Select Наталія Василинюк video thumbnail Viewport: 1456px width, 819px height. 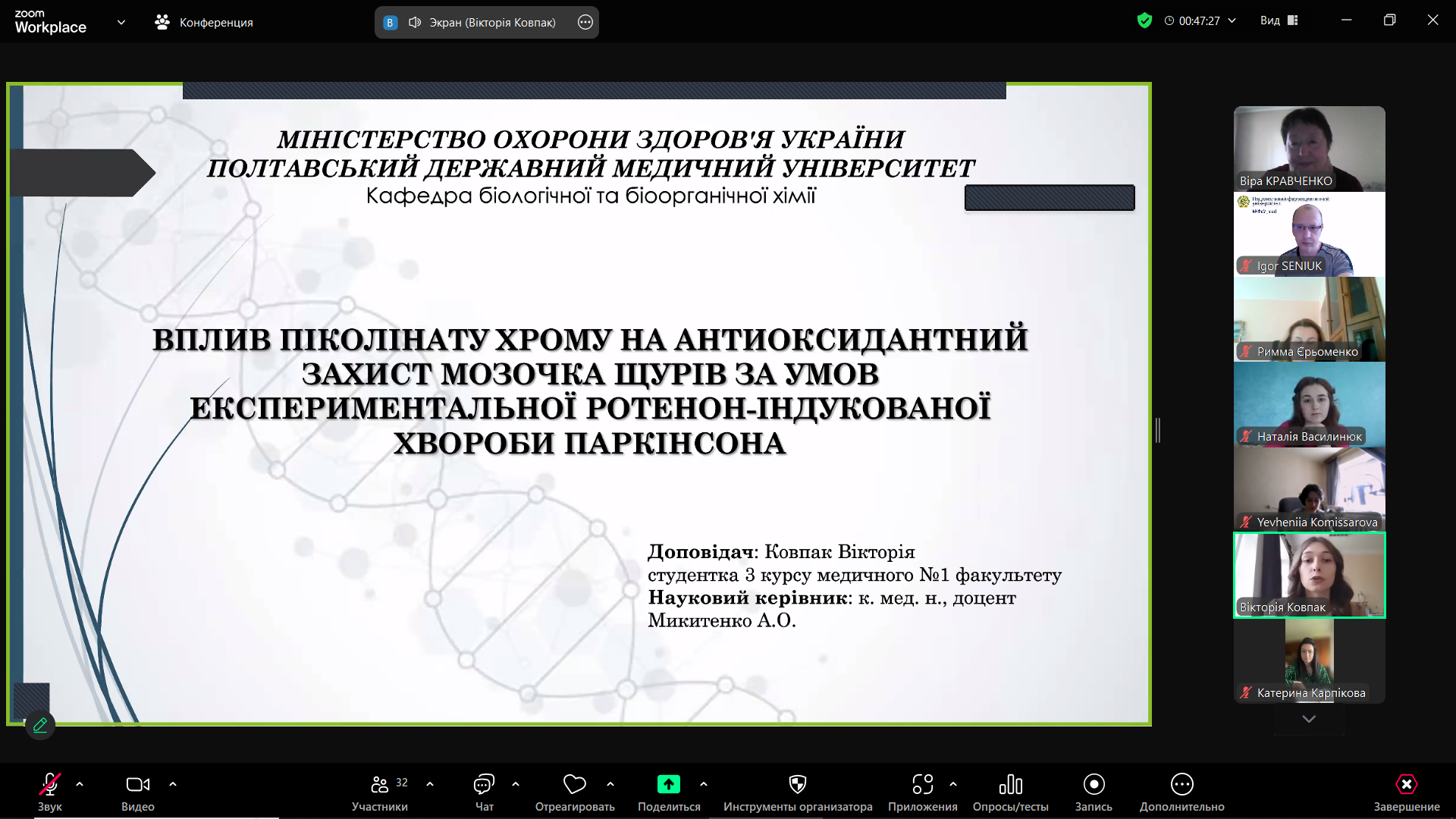(1310, 404)
